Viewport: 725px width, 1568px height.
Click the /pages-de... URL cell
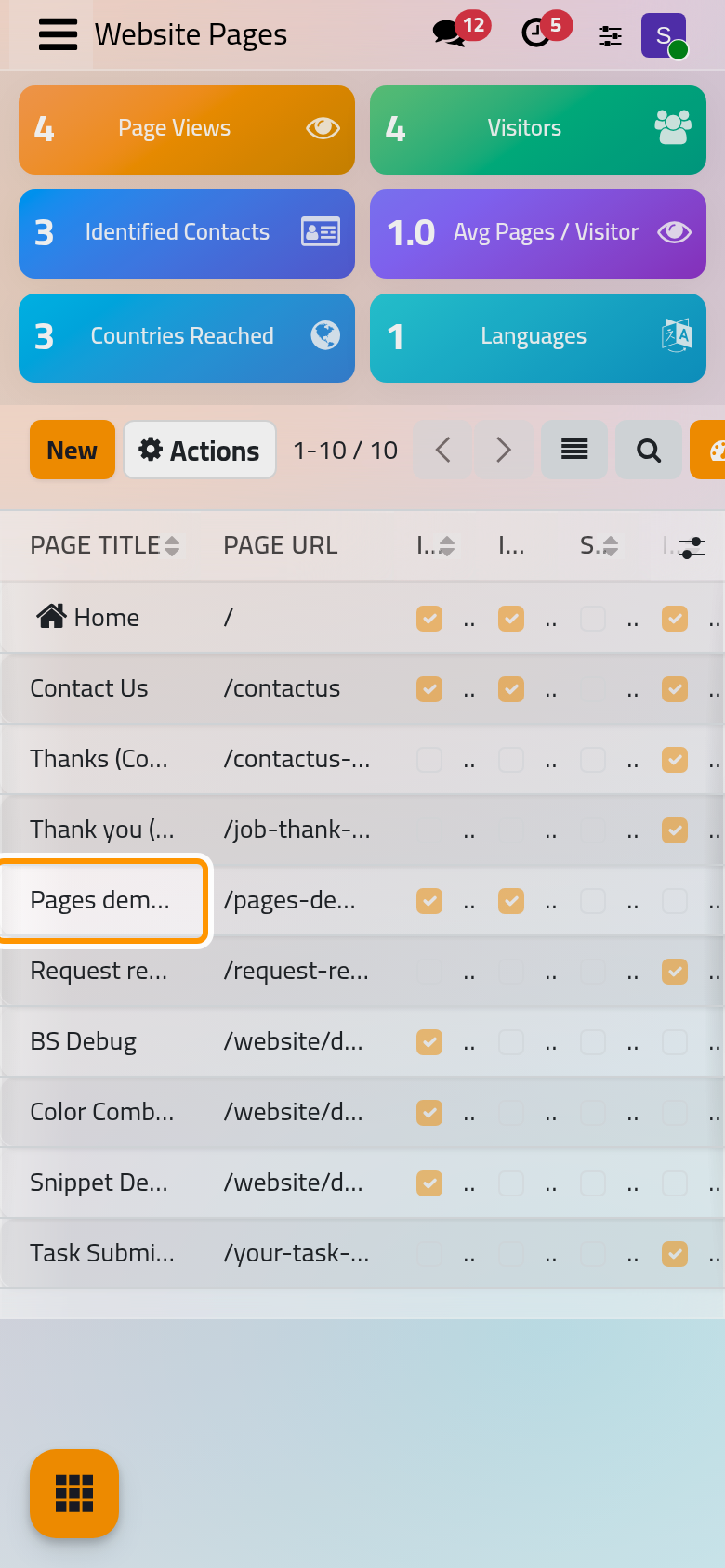(289, 900)
